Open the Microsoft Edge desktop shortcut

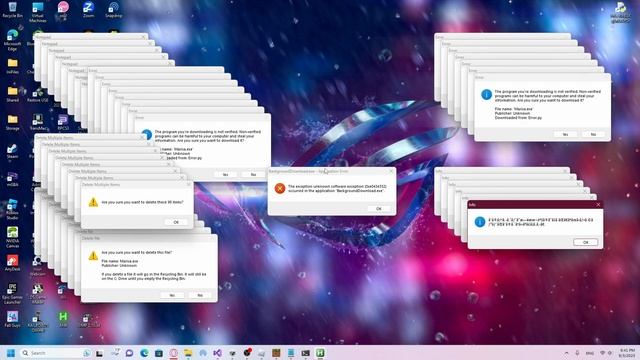(12, 40)
